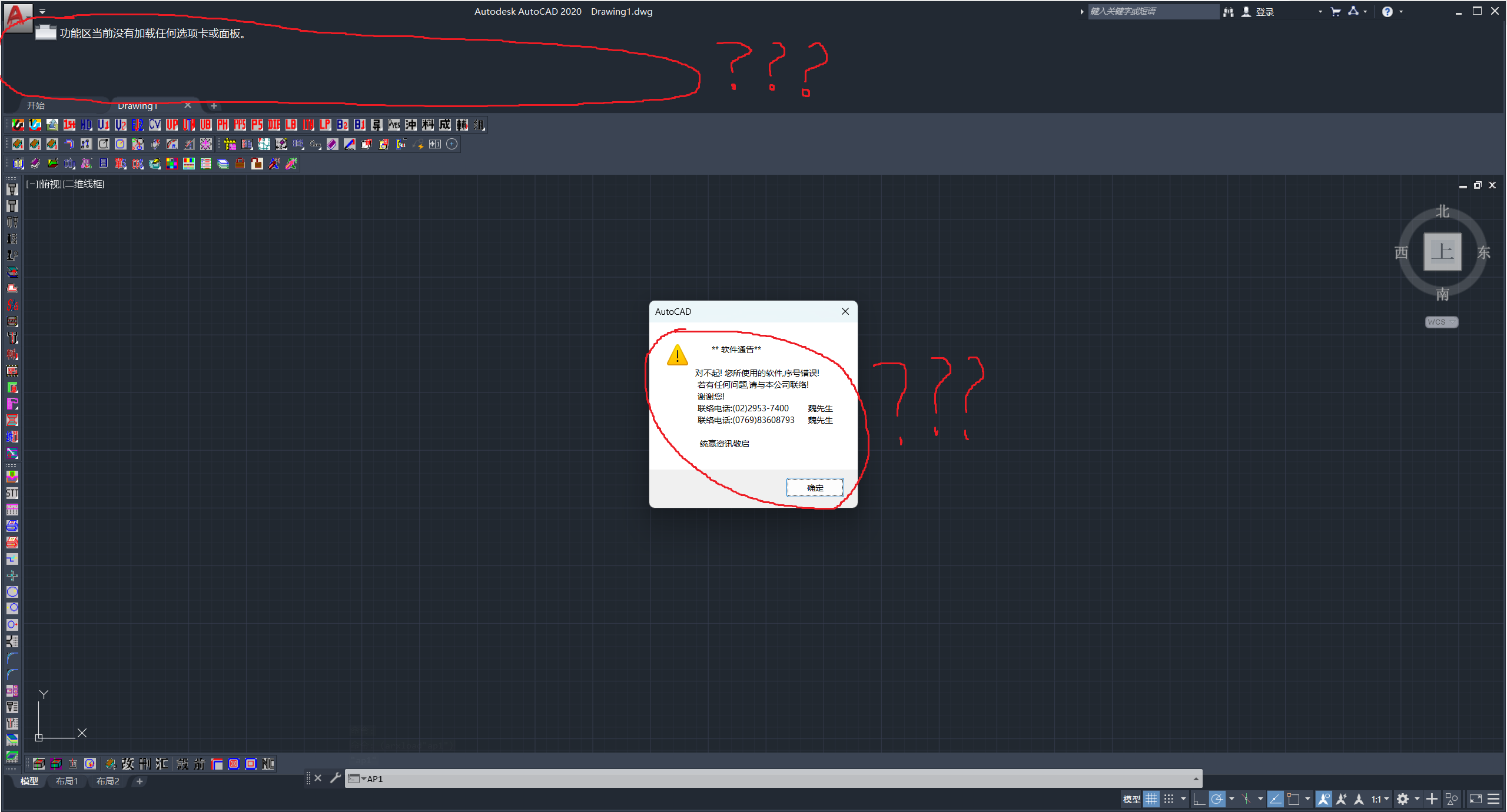Open the 1:1 annotation scale dropdown

(1380, 799)
